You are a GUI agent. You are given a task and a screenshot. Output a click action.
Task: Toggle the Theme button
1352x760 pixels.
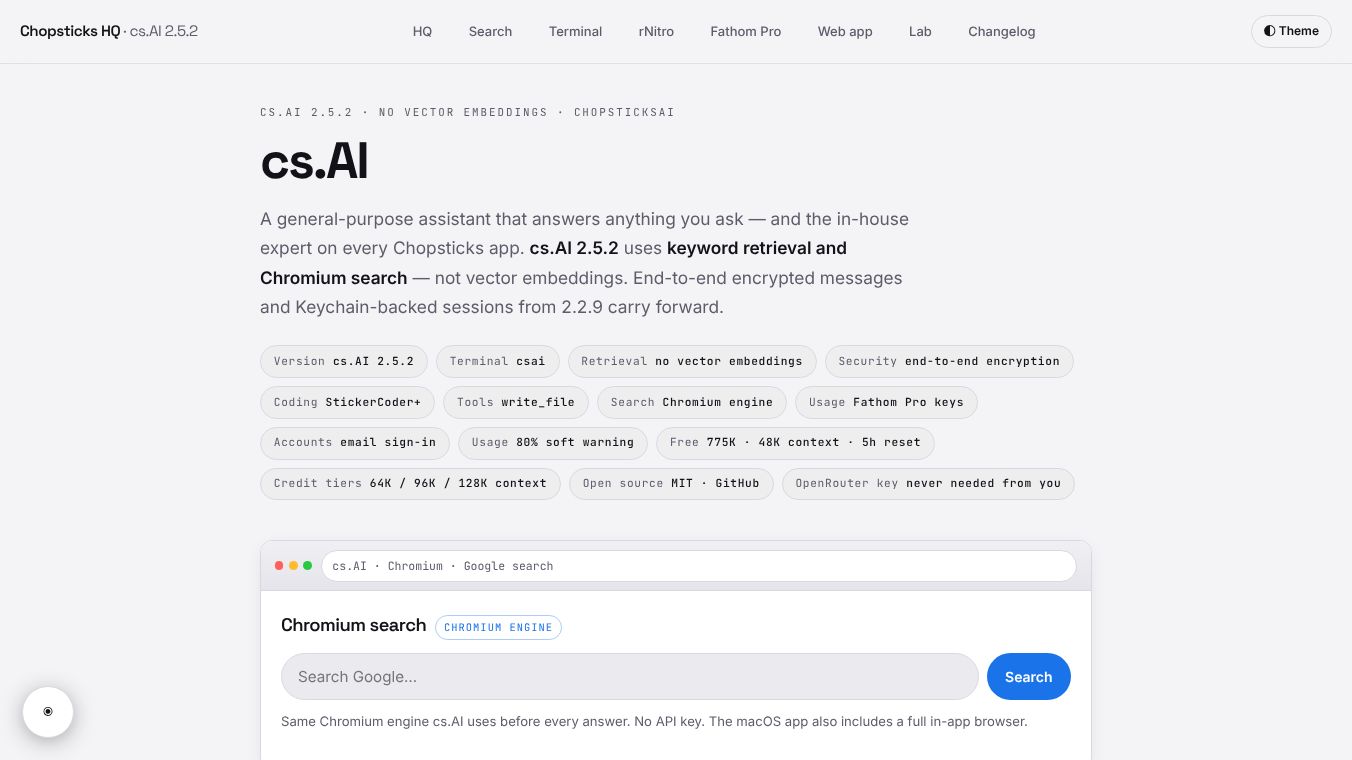1291,31
